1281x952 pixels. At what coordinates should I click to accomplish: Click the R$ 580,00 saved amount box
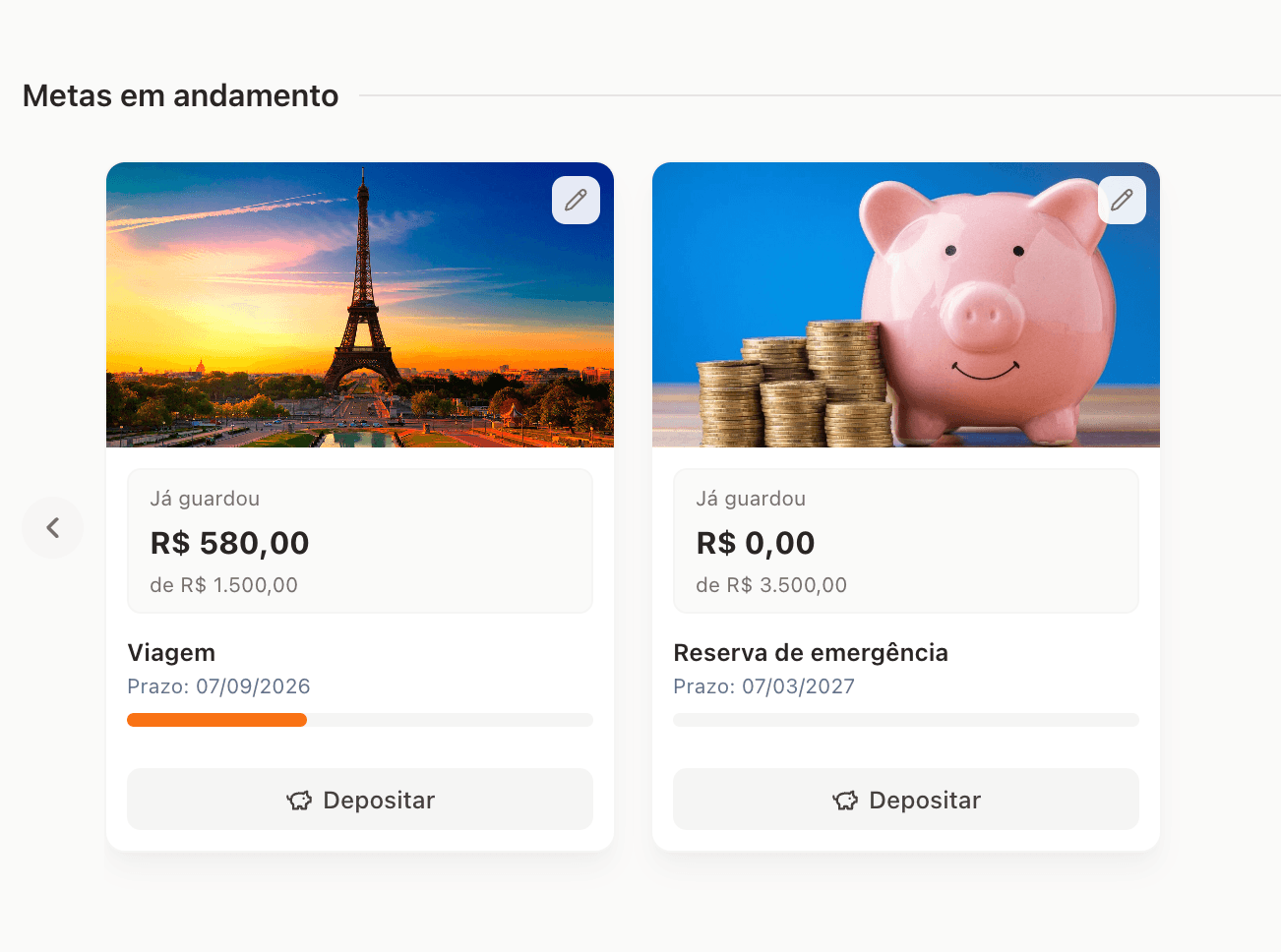click(x=359, y=541)
